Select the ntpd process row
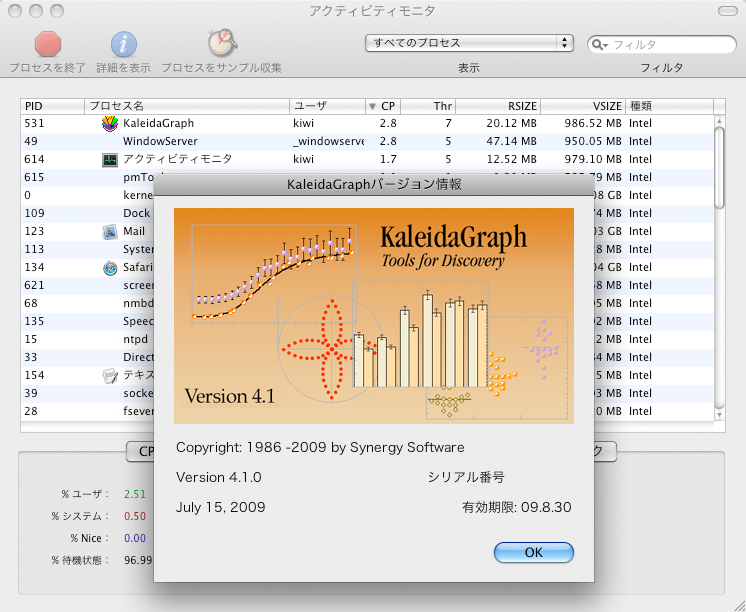The height and width of the screenshot is (612, 746). coord(367,339)
